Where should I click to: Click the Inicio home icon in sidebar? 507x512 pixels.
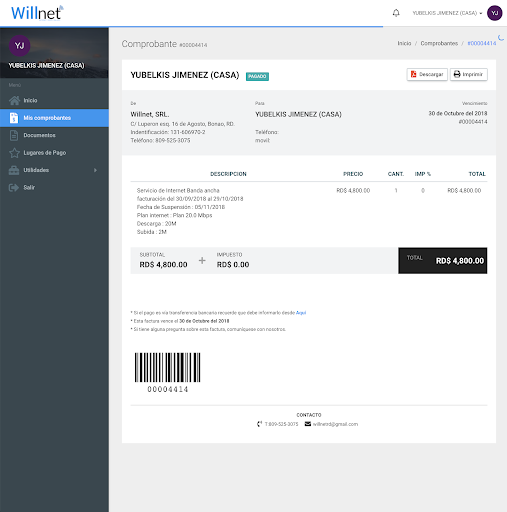point(14,100)
